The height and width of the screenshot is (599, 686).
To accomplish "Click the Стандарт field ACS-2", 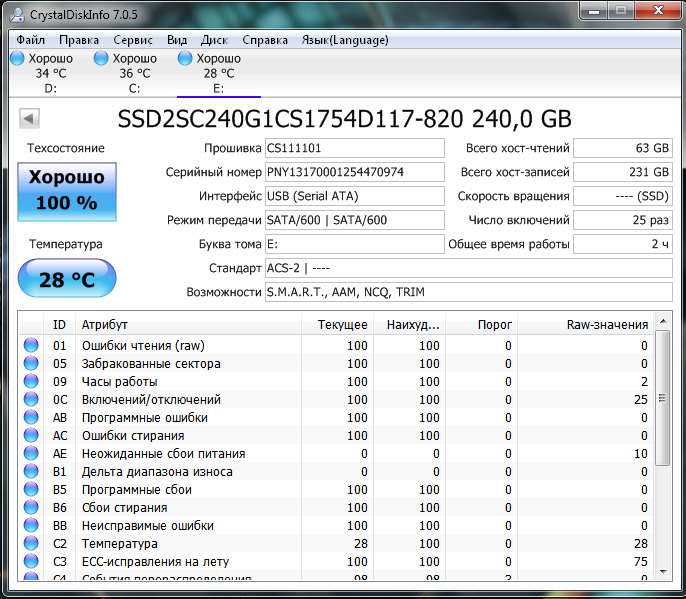I will click(x=469, y=268).
